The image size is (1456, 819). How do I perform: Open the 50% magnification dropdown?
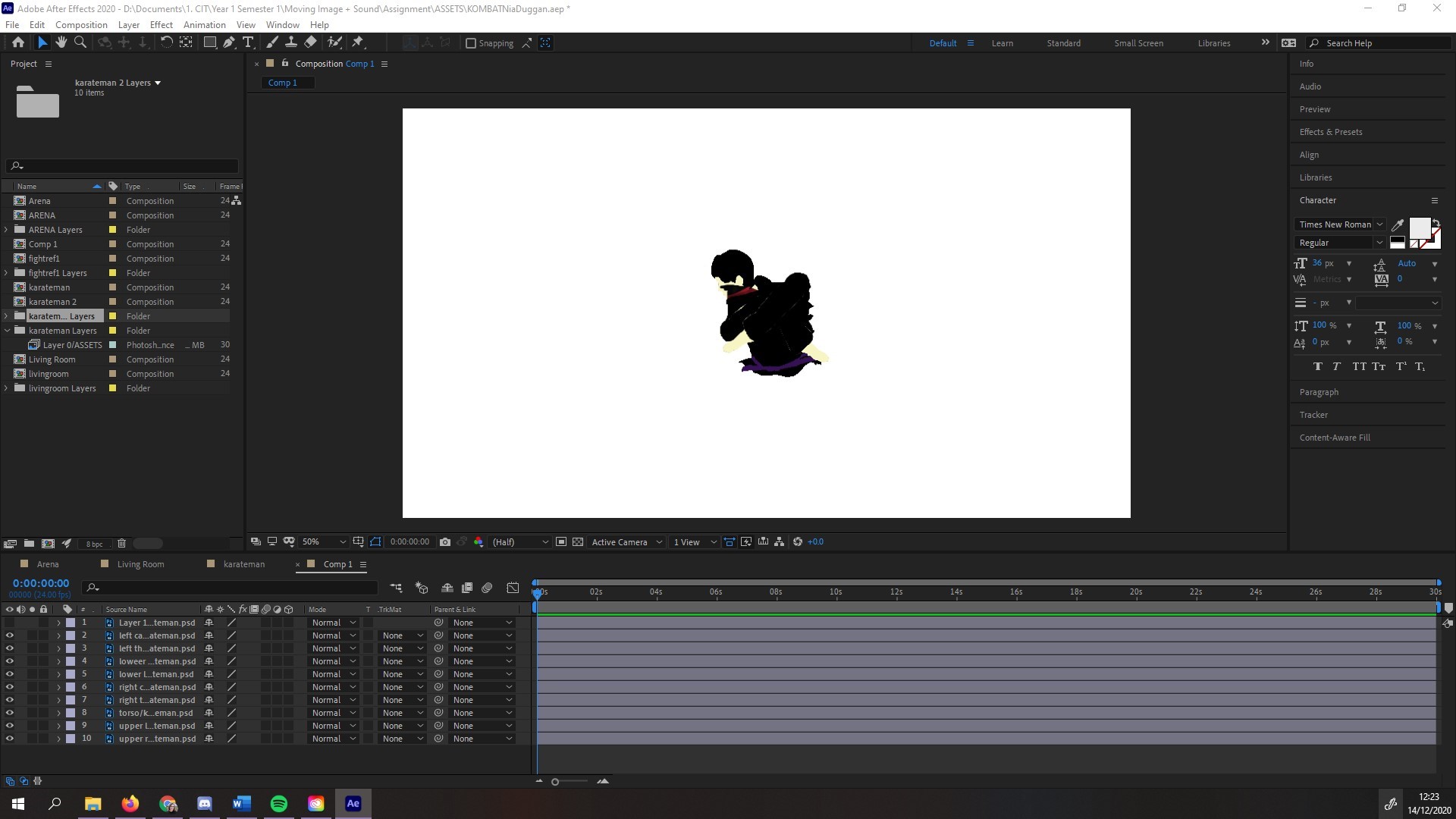coord(324,542)
